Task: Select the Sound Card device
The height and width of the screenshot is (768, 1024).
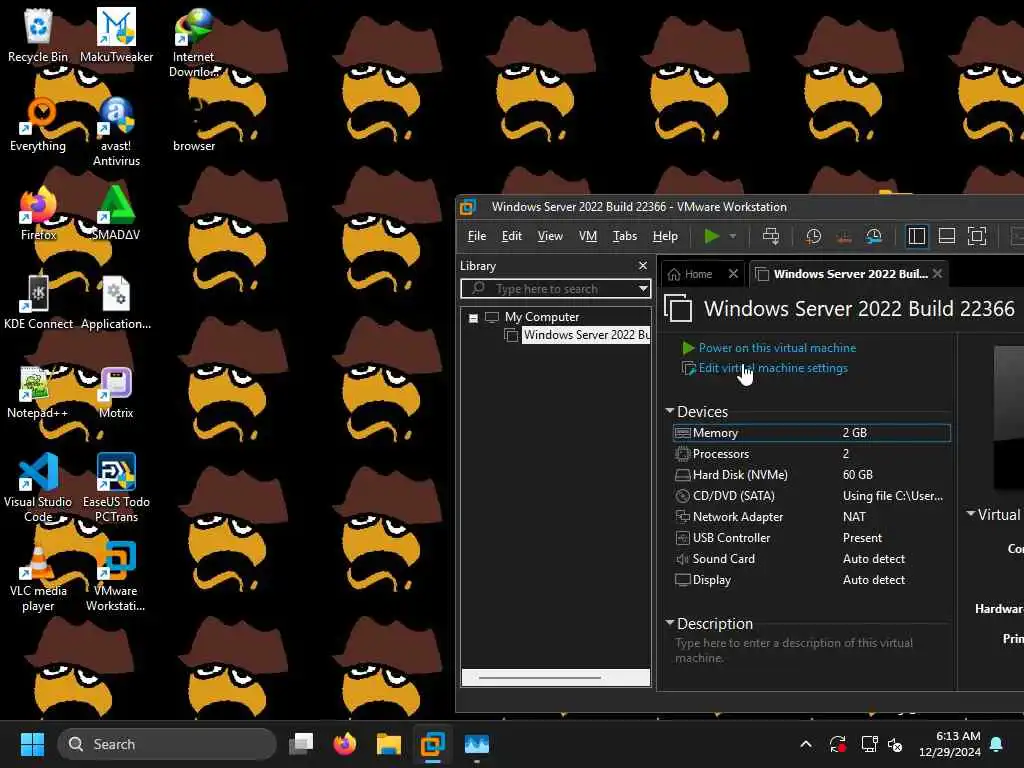Action: [x=812, y=559]
